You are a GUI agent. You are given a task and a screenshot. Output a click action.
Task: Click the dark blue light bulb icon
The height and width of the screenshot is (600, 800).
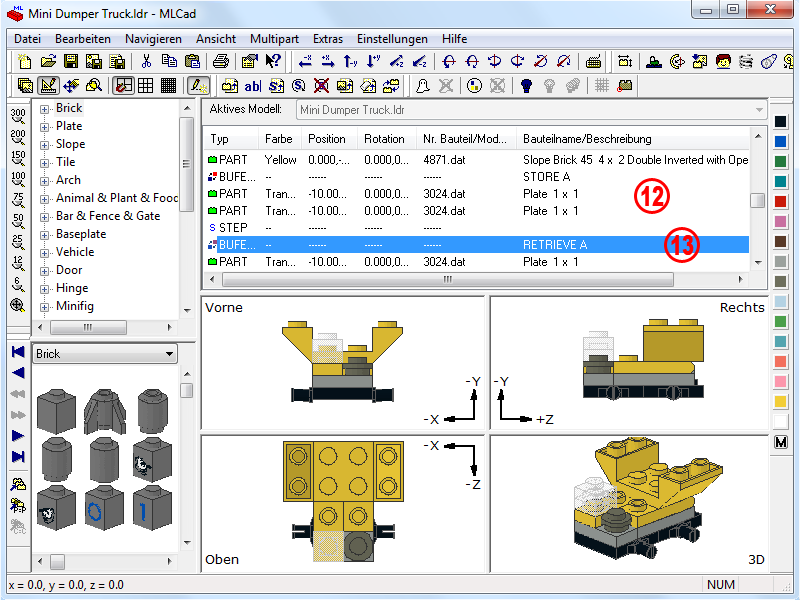click(526, 86)
